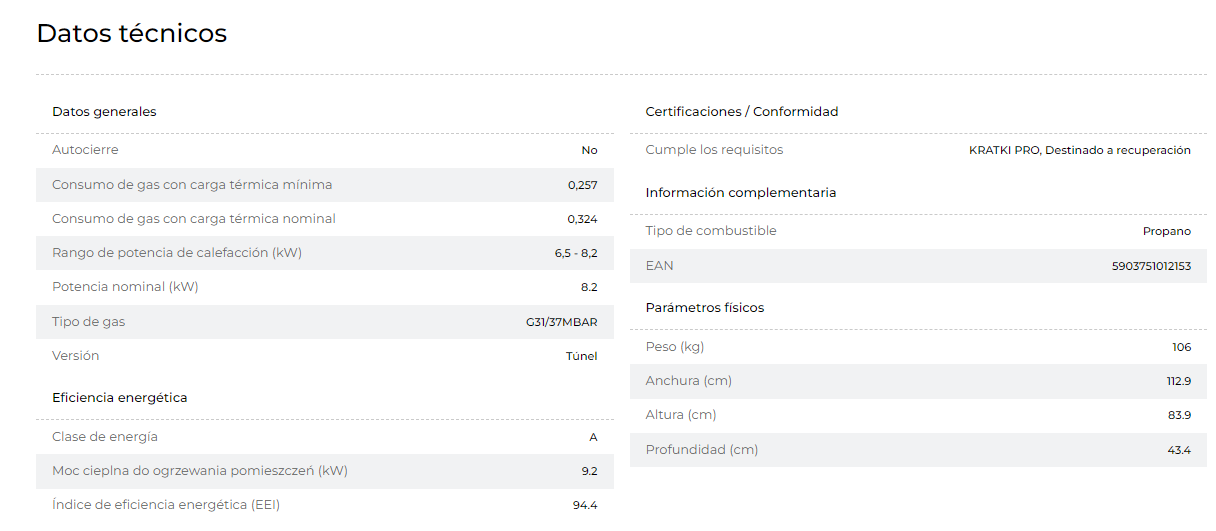Select the Eficiencia energética section header
This screenshot has width=1216, height=531.
(x=120, y=397)
